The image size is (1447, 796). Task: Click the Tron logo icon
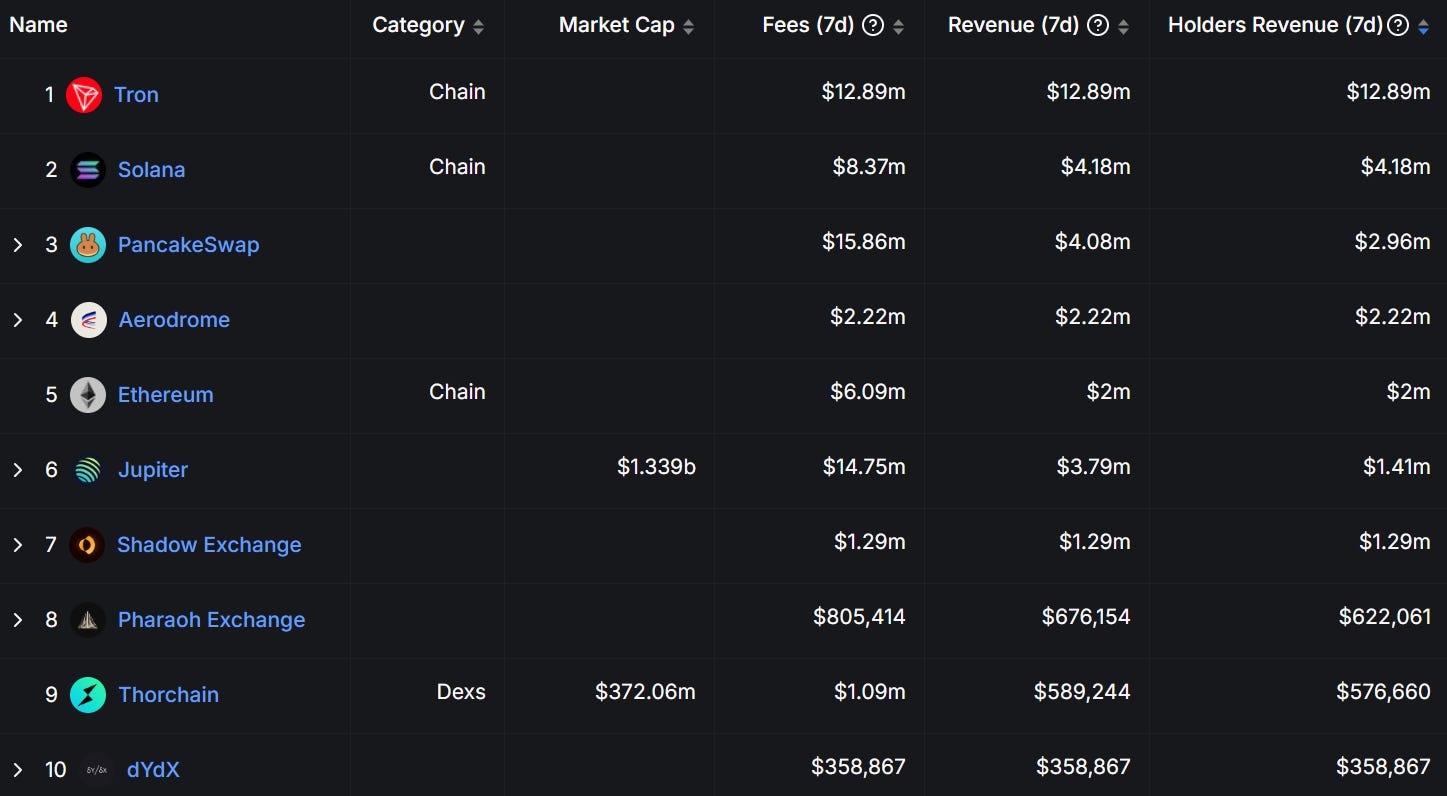click(x=84, y=95)
